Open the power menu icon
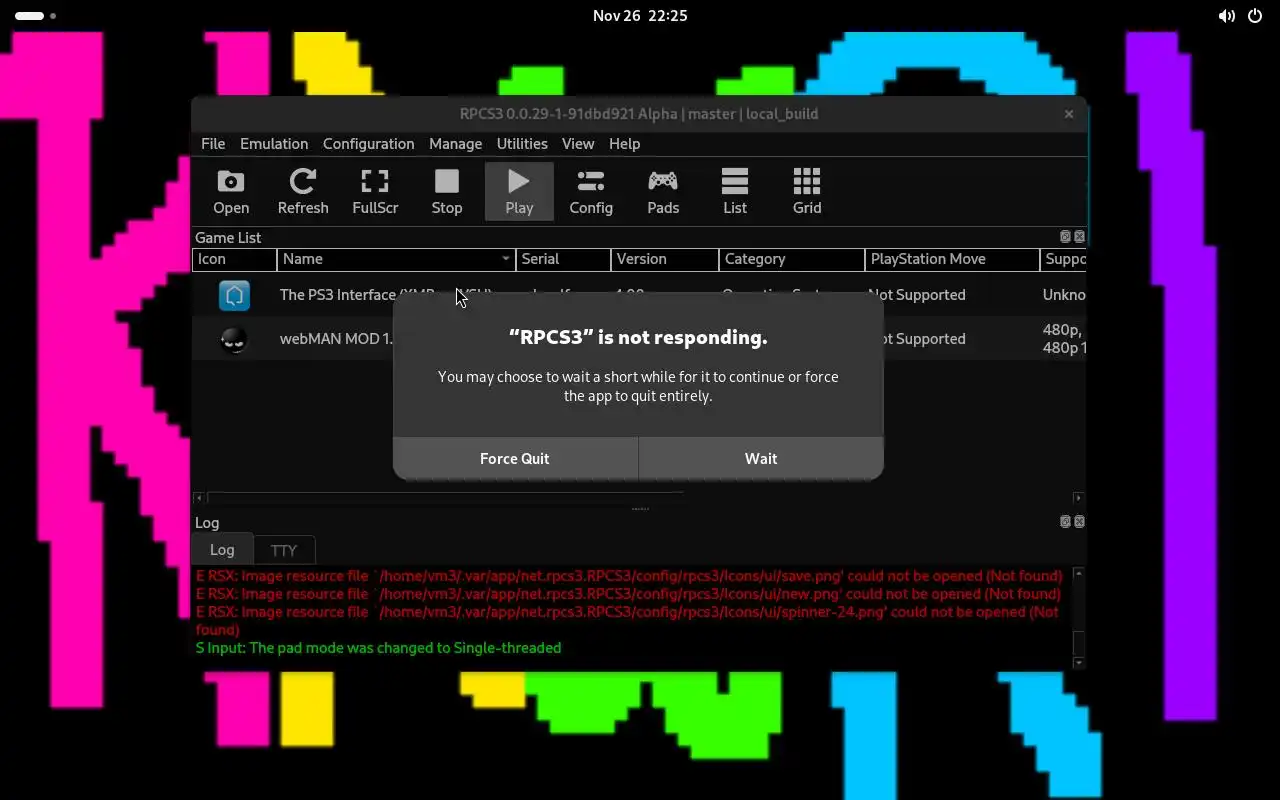Screen dimensions: 1280x800 pos(1255,16)
